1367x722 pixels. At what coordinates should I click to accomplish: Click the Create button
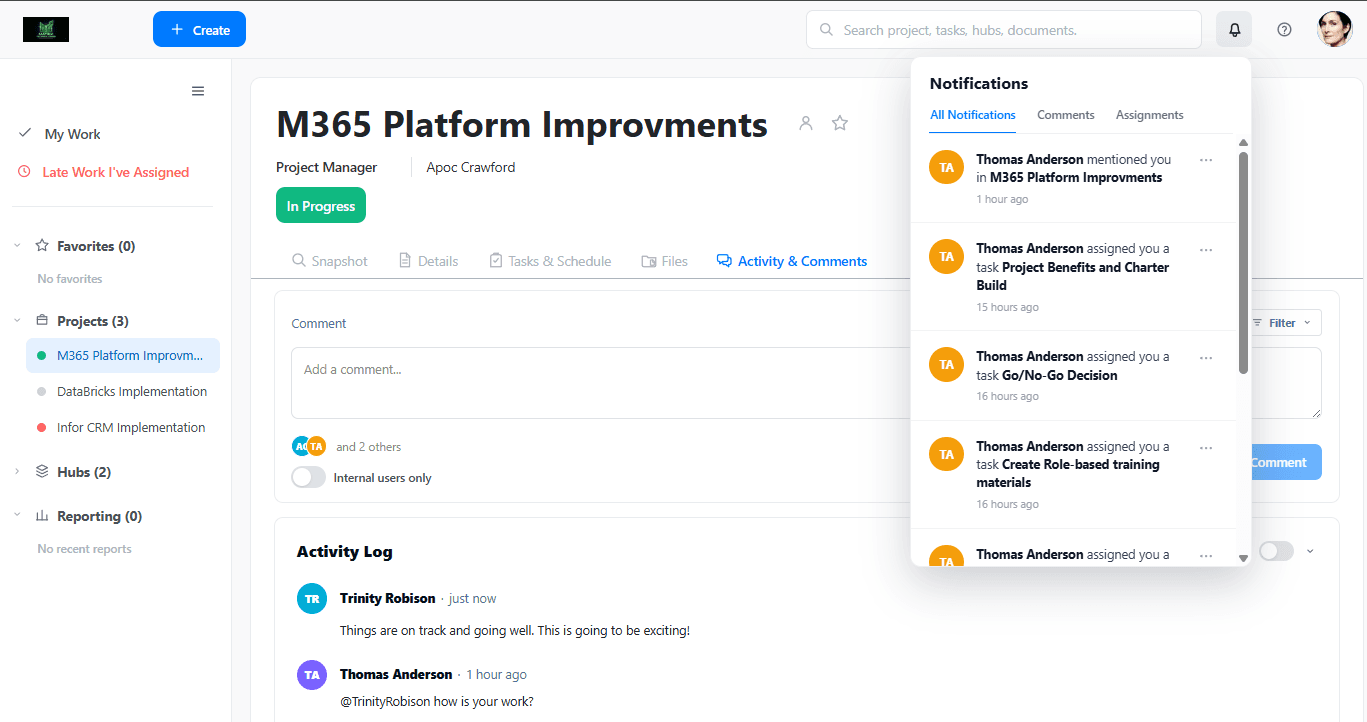point(199,29)
